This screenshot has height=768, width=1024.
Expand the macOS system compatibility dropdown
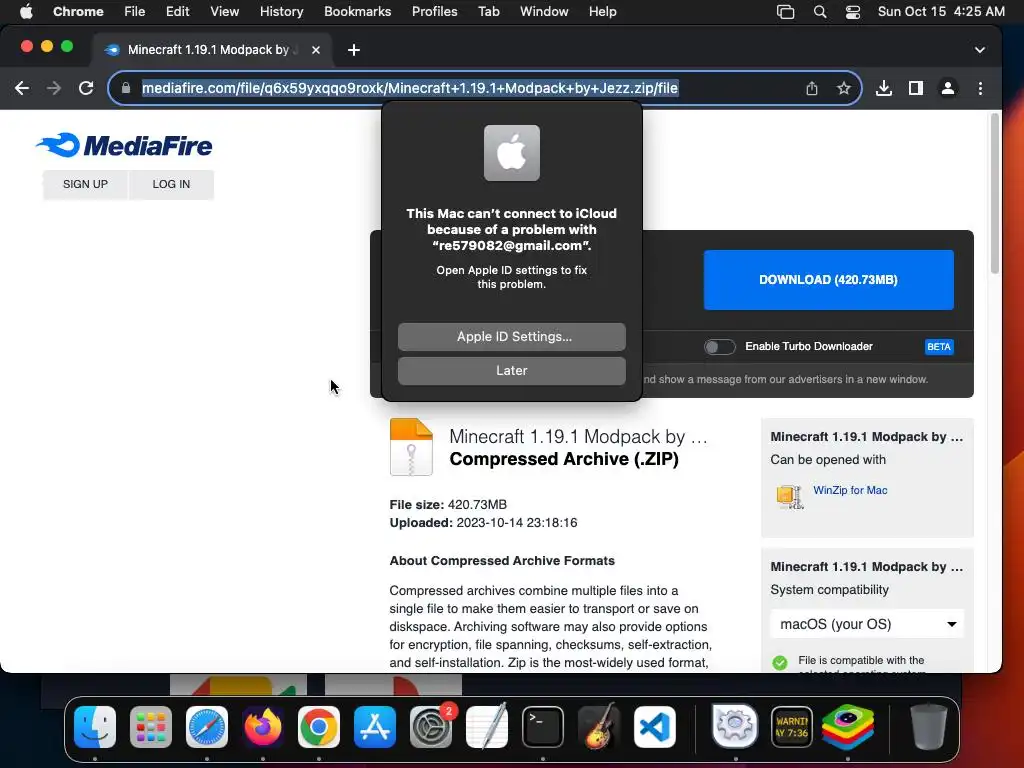(x=867, y=624)
